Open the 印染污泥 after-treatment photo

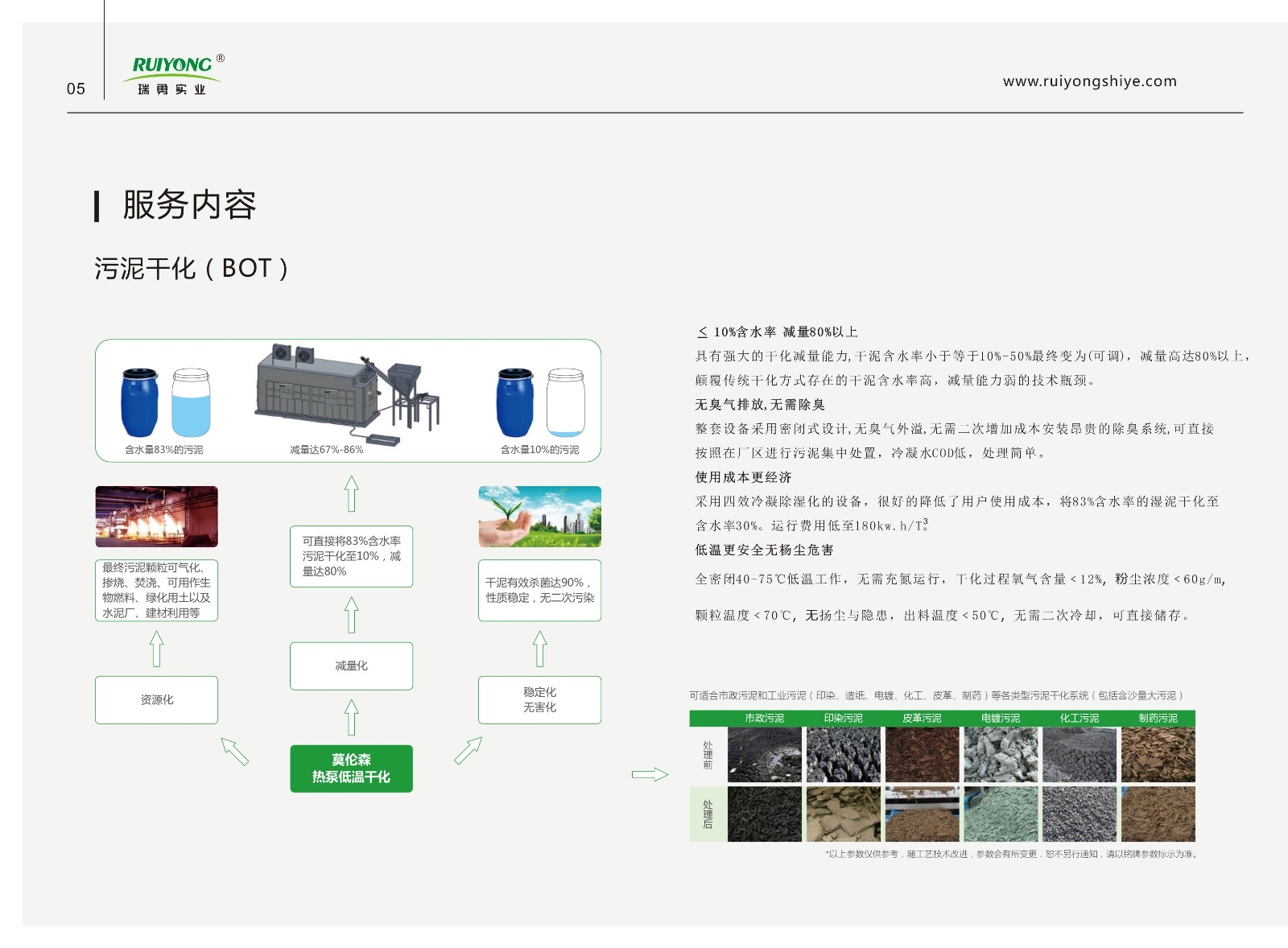[x=844, y=814]
